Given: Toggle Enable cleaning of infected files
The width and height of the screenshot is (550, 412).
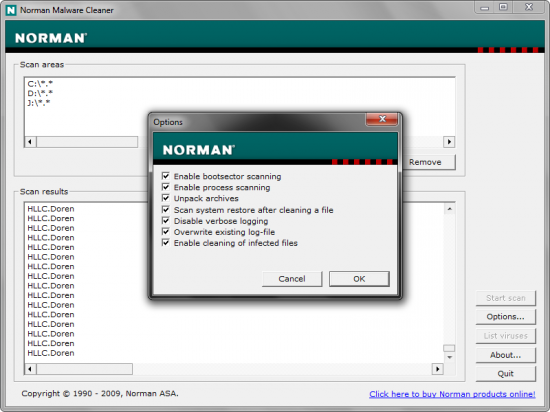Looking at the screenshot, I should point(166,243).
